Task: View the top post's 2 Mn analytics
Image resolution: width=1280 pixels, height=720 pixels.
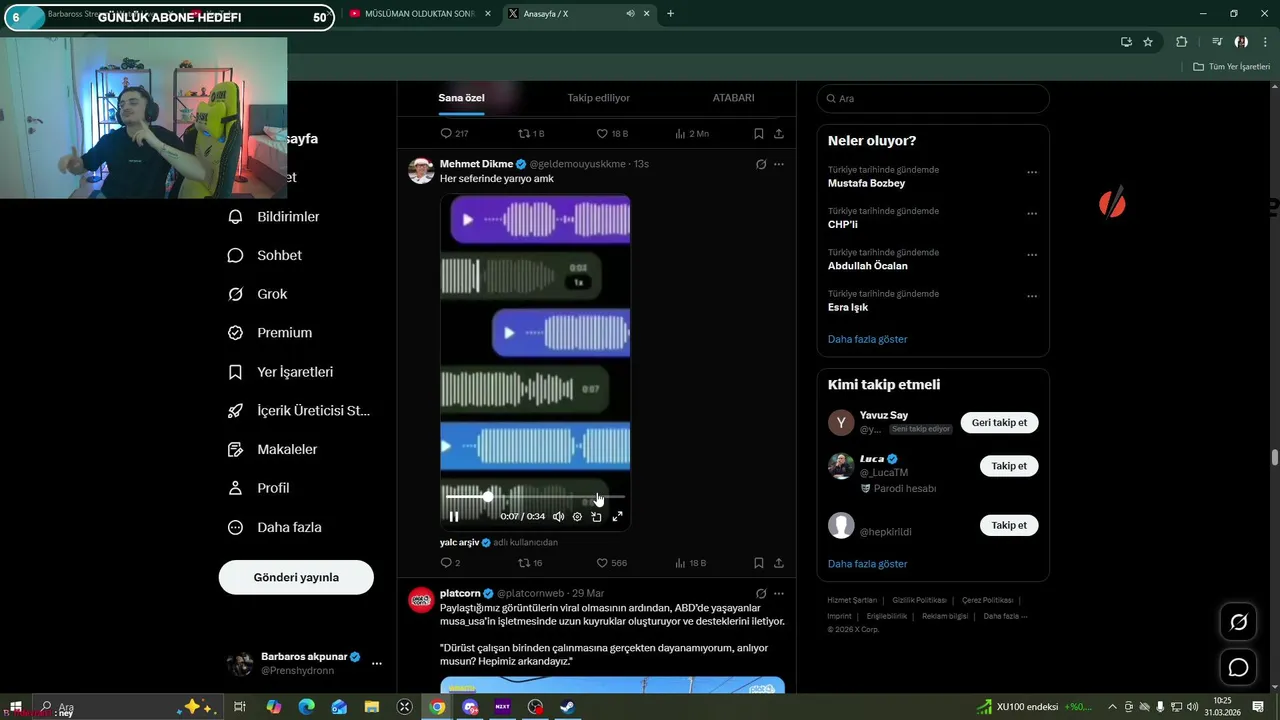Action: (692, 133)
